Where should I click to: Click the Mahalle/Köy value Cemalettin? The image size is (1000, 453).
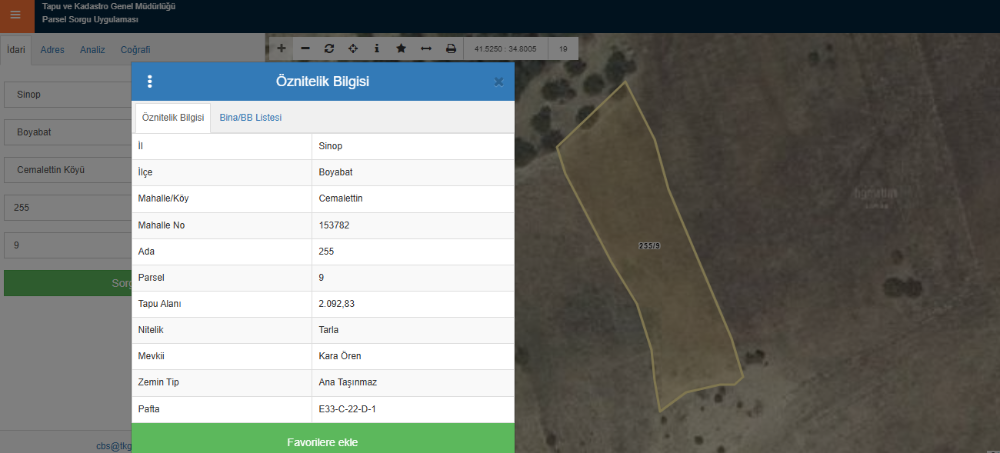pos(341,198)
